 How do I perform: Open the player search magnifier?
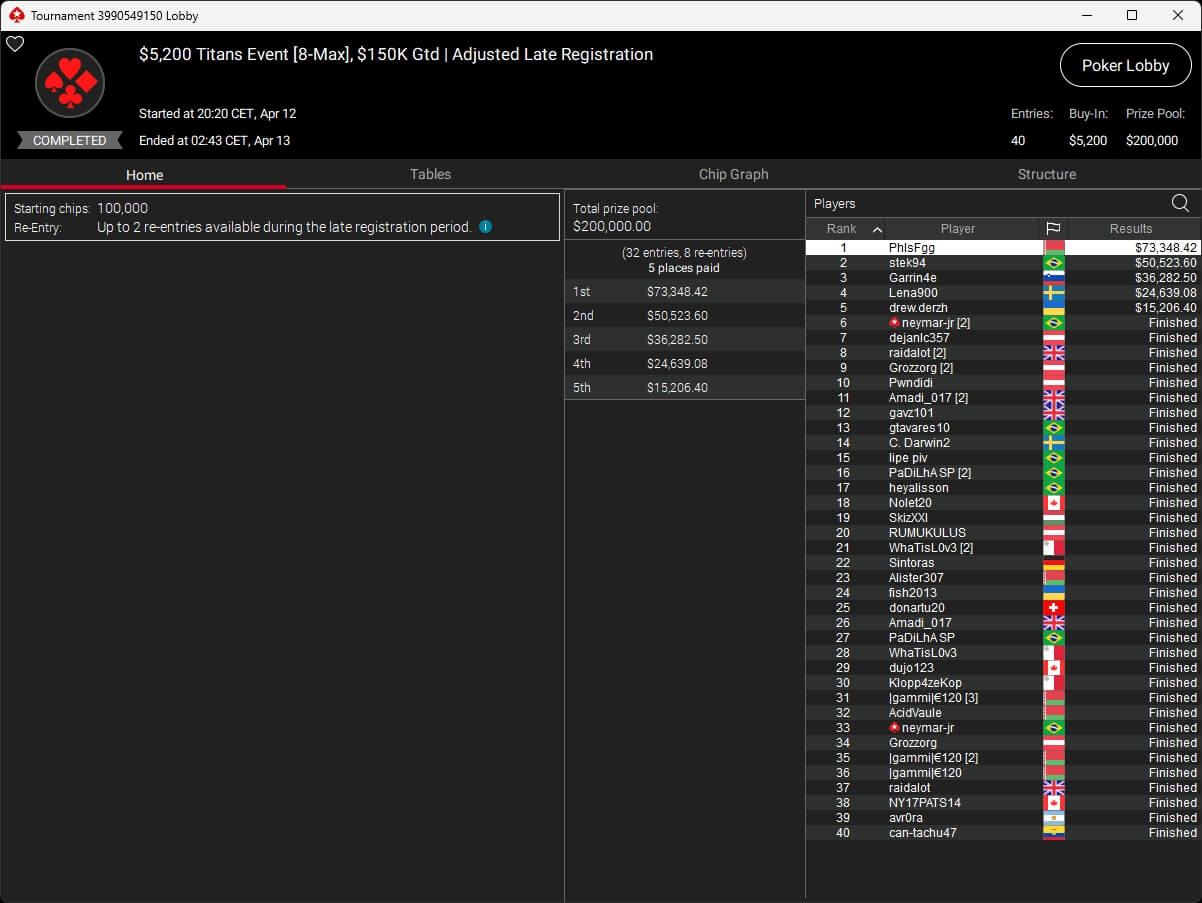pos(1180,204)
